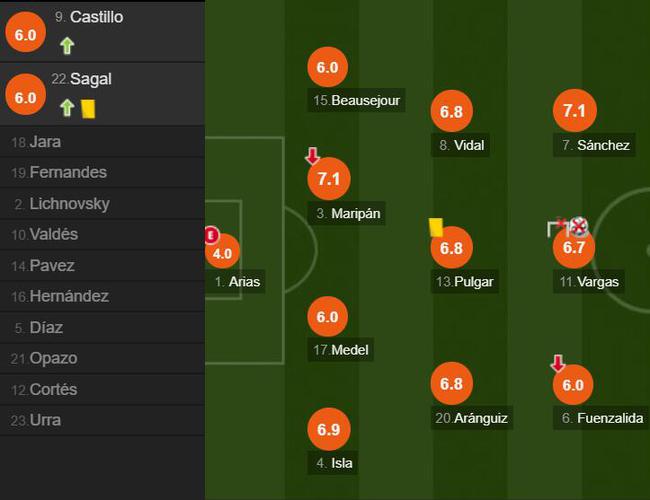Select Jara in the substitutes list
Image resolution: width=650 pixels, height=500 pixels.
coord(102,142)
